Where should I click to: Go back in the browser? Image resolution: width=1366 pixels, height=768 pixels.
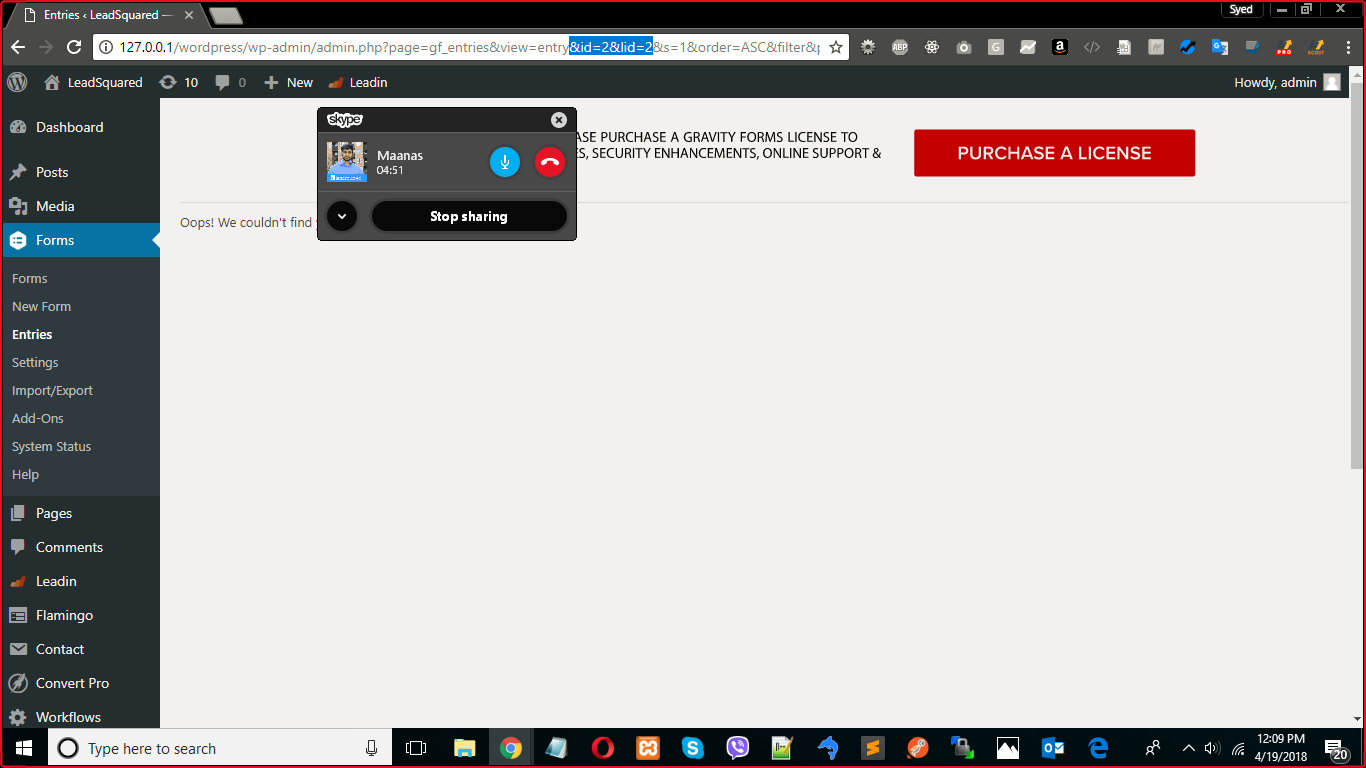(x=17, y=47)
